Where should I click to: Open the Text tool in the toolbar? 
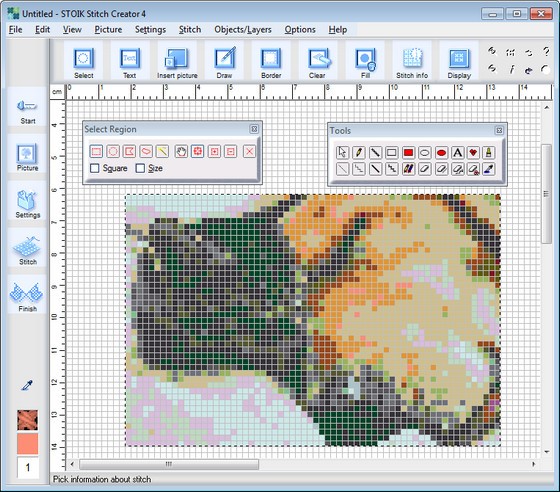[x=129, y=61]
